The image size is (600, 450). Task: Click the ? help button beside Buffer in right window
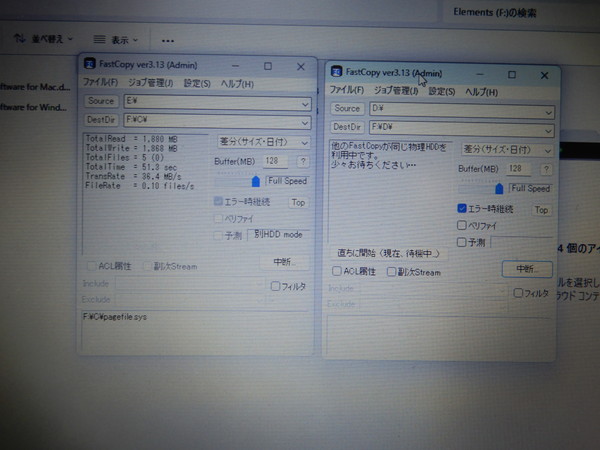pos(545,169)
